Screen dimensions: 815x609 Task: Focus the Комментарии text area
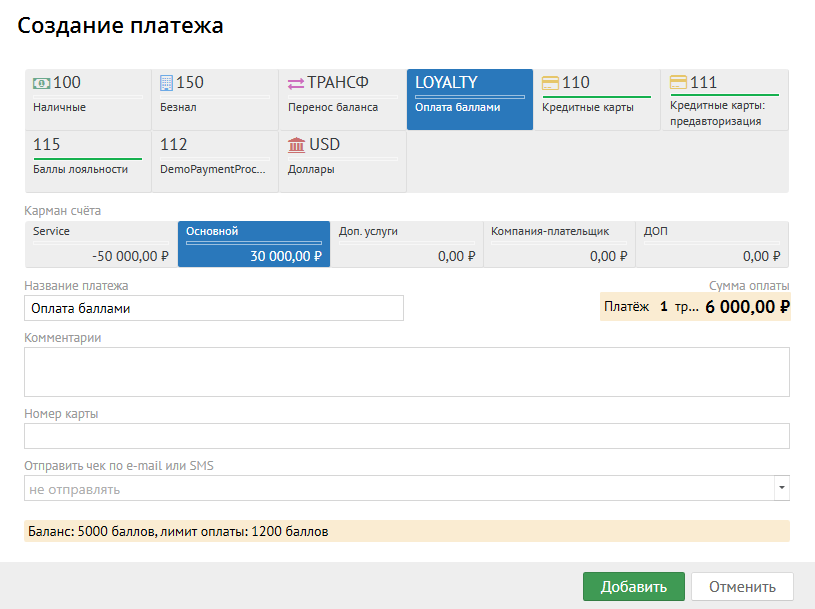pyautogui.click(x=407, y=372)
